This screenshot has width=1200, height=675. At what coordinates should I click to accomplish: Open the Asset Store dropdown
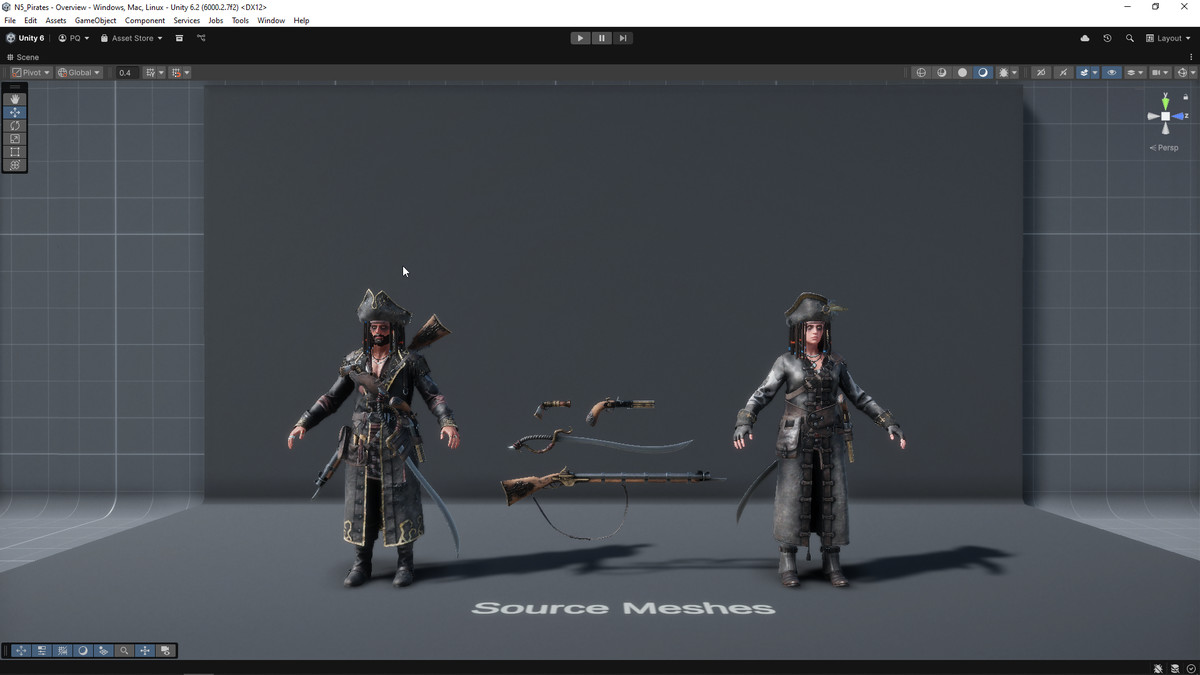[131, 38]
